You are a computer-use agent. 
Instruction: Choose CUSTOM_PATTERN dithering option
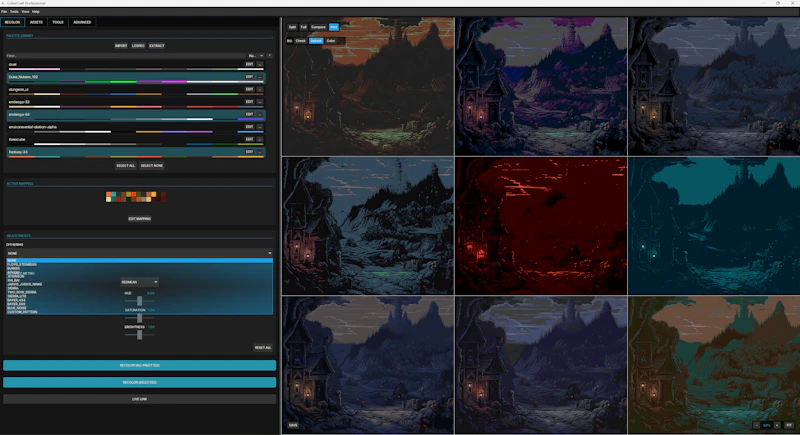tap(139, 312)
